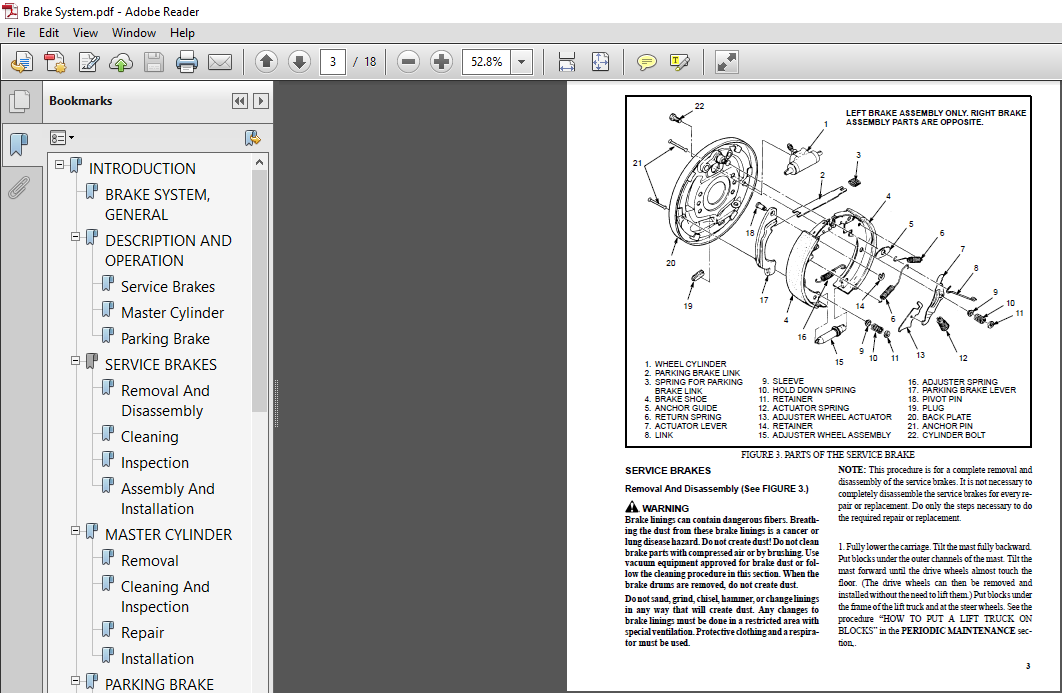Viewport: 1062px width, 693px height.
Task: Open the View menu
Action: pos(85,33)
